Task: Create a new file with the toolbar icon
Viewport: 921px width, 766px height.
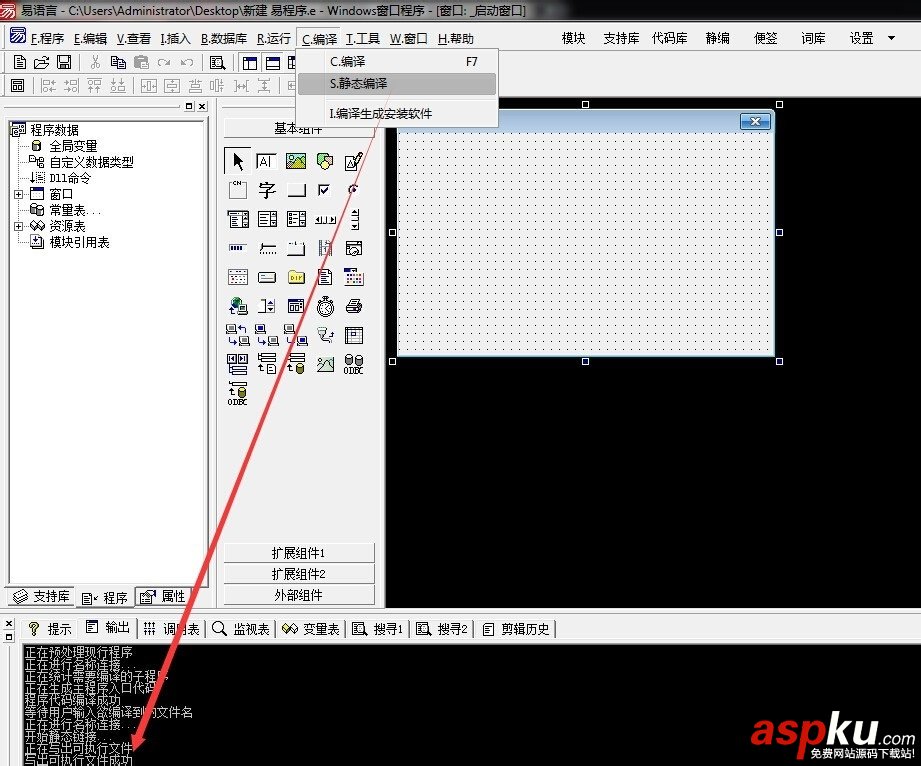Action: click(19, 62)
